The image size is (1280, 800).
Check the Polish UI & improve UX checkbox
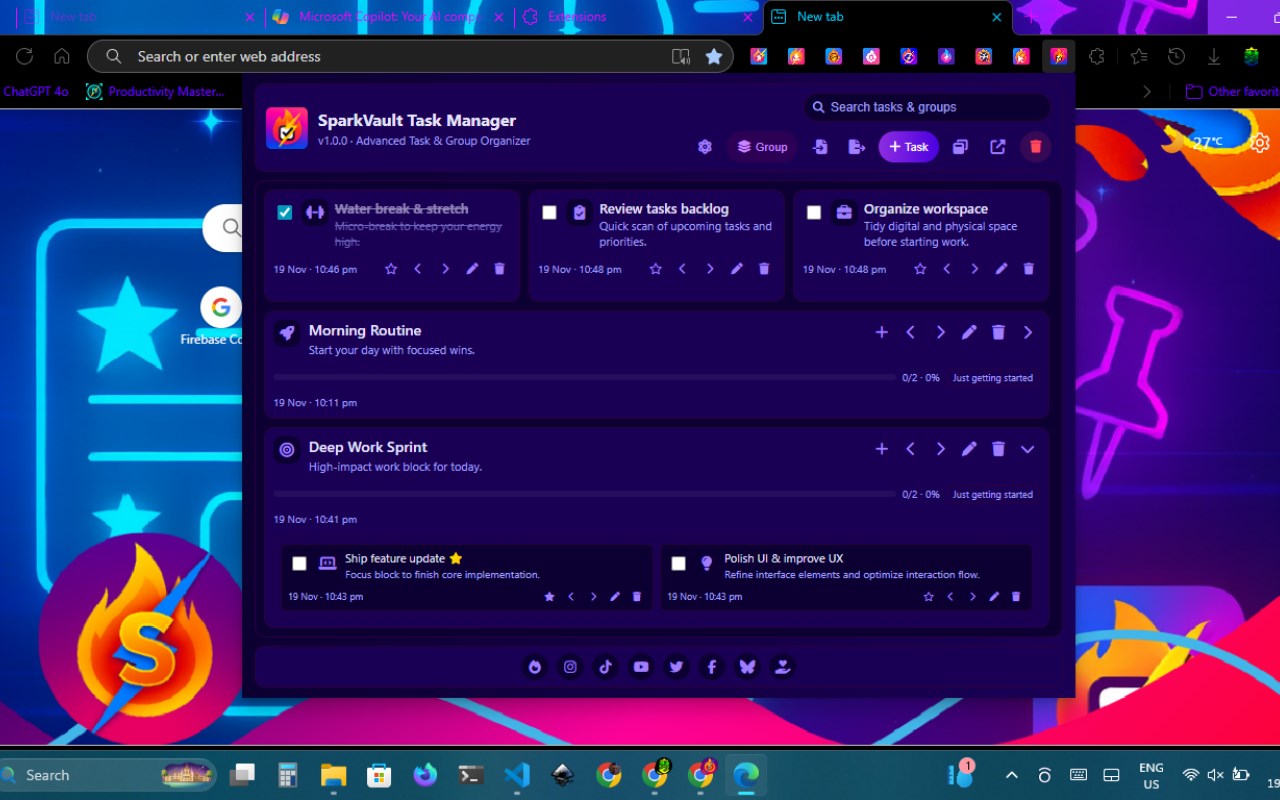pos(678,564)
